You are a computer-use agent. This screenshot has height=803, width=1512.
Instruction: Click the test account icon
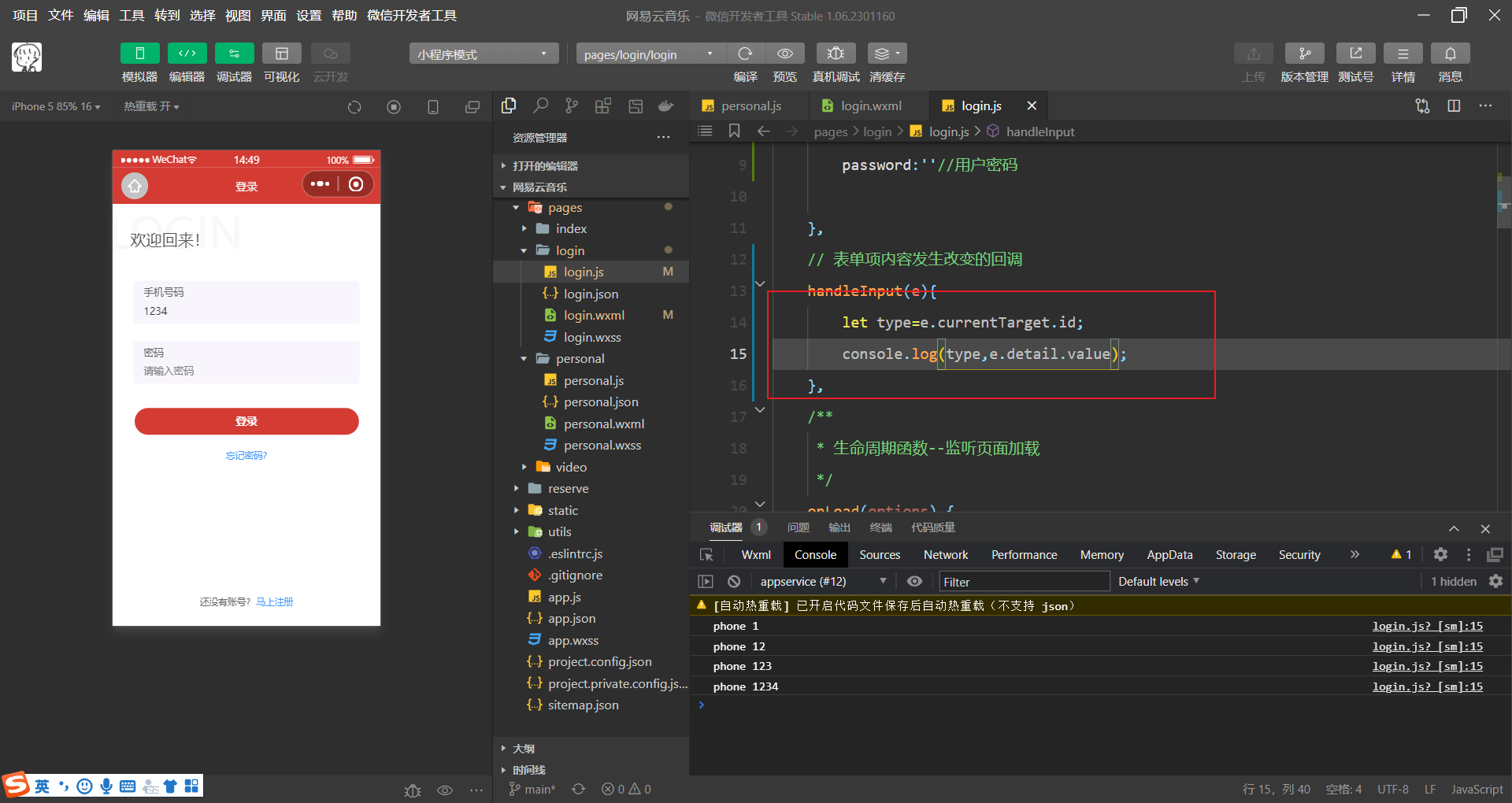[1356, 54]
